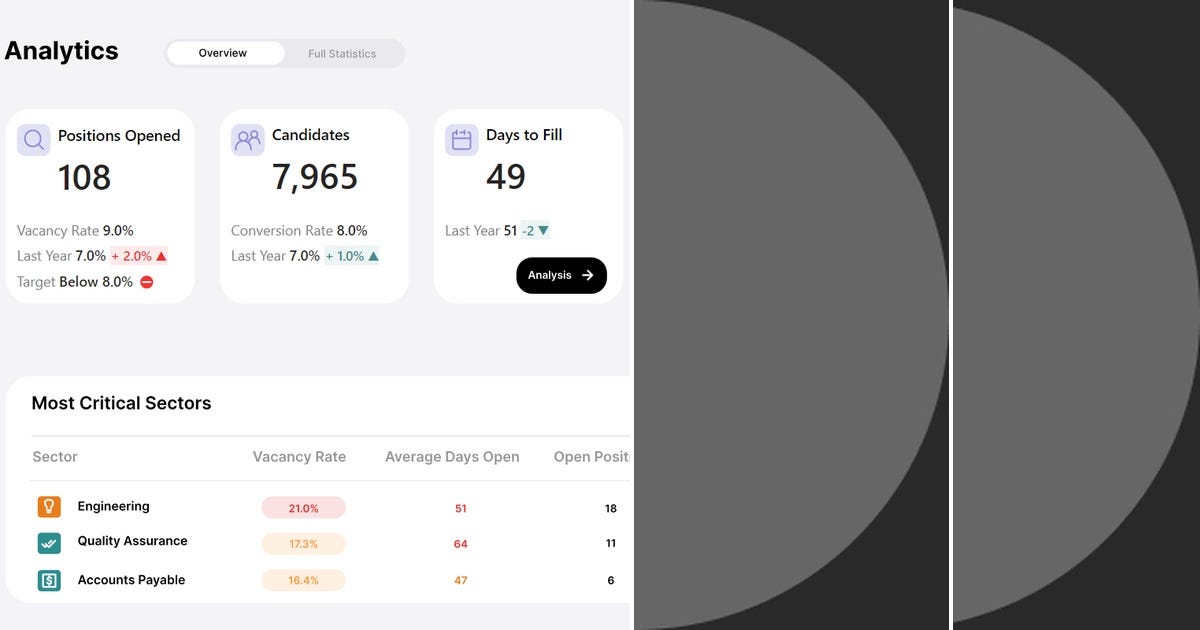
Task: Click the Engineering lightbulb sector icon
Action: click(49, 506)
